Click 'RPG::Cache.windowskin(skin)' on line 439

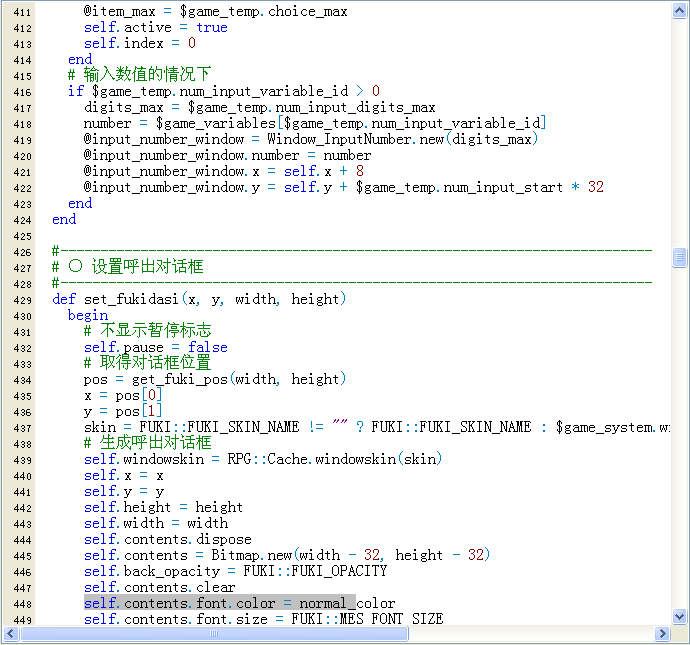(334, 459)
